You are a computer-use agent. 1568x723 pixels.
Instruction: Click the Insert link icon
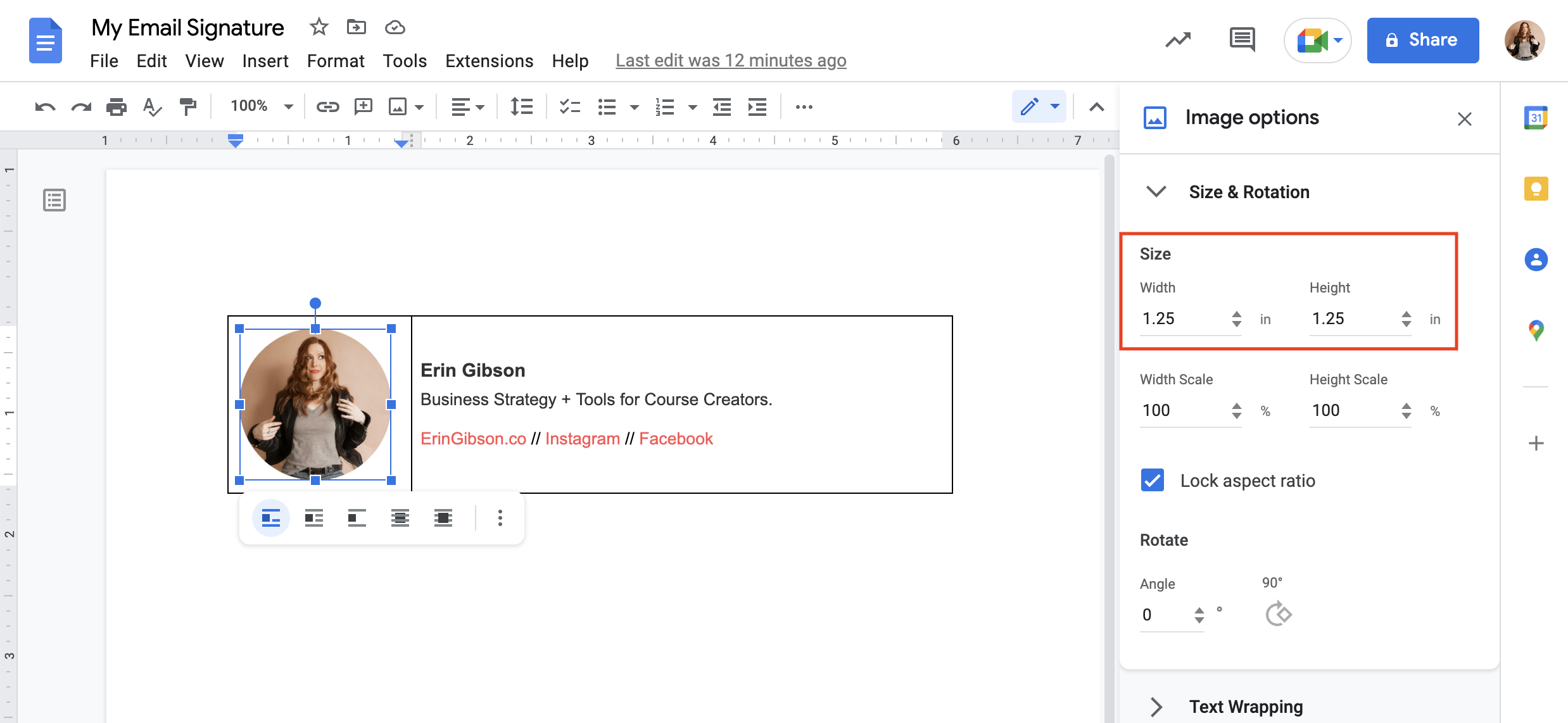click(327, 106)
